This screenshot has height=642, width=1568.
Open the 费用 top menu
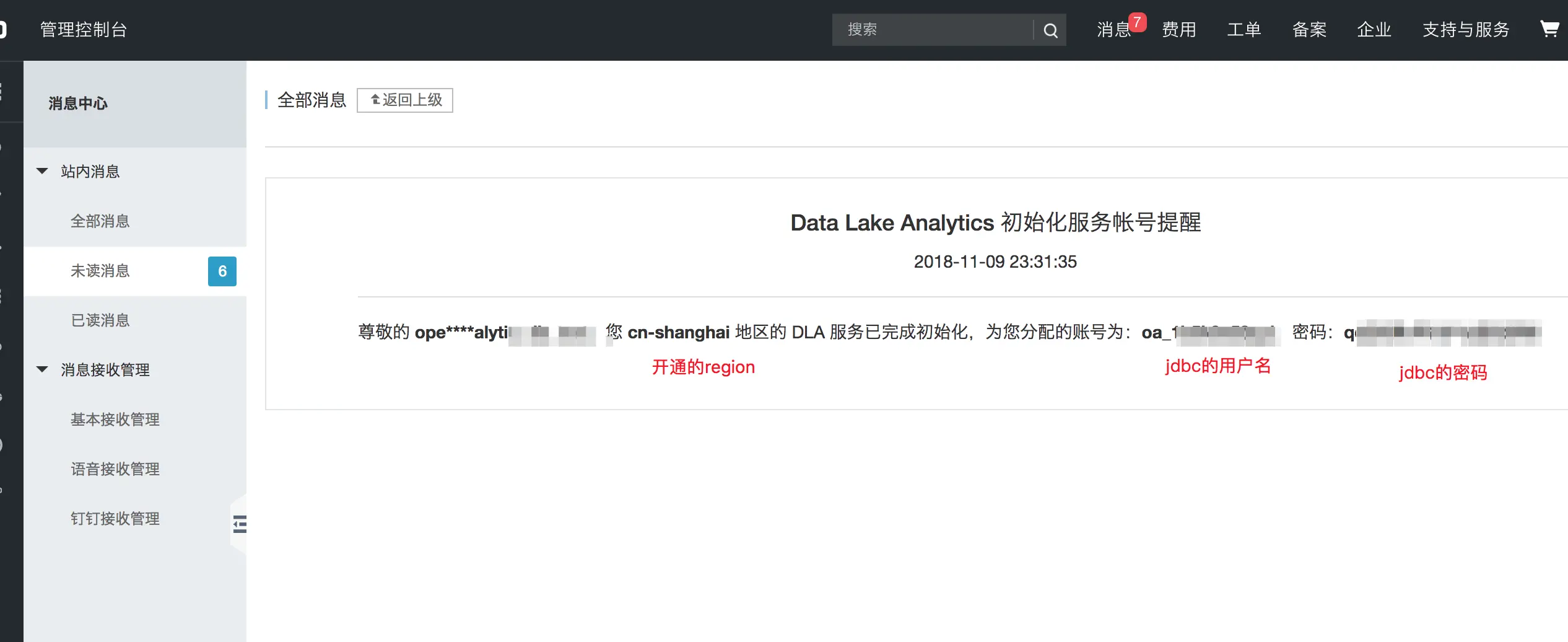(x=1179, y=30)
